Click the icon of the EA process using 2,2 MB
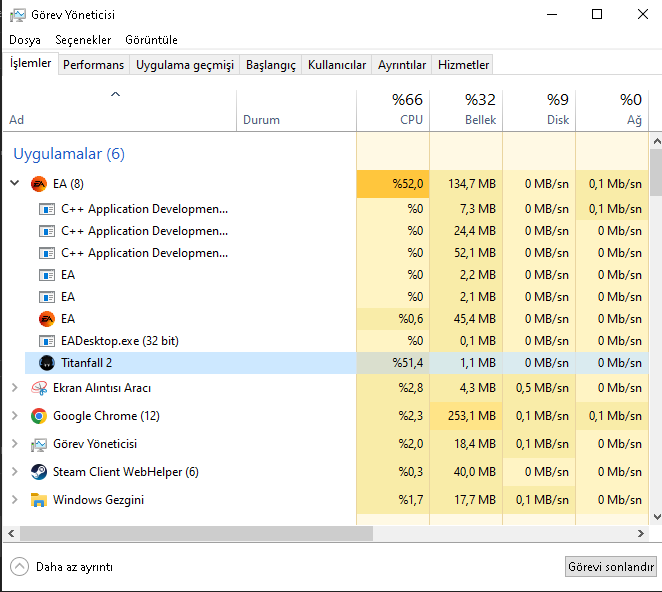This screenshot has width=662, height=592. [x=46, y=275]
